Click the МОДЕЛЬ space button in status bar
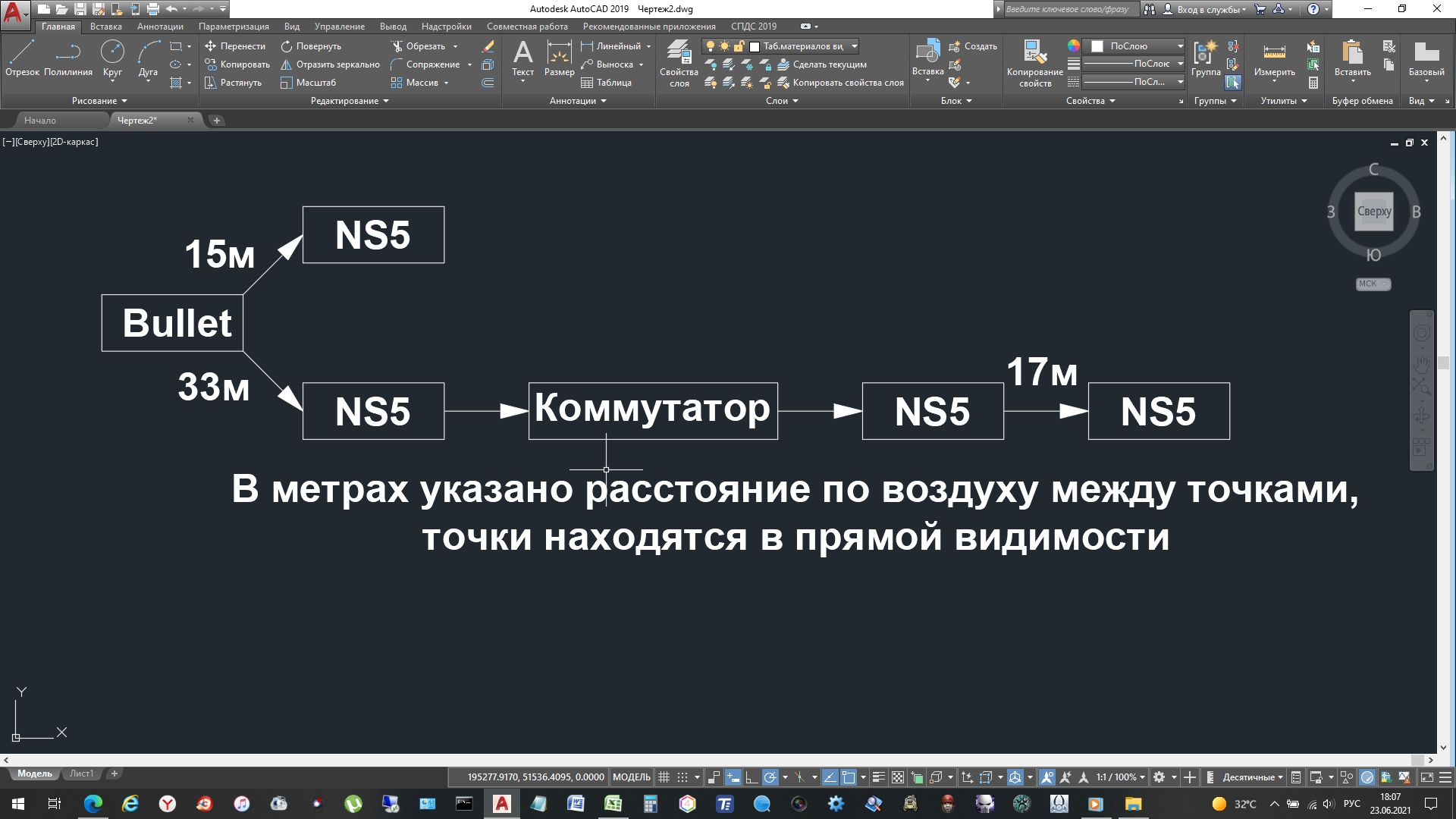The height and width of the screenshot is (819, 1456). tap(631, 777)
